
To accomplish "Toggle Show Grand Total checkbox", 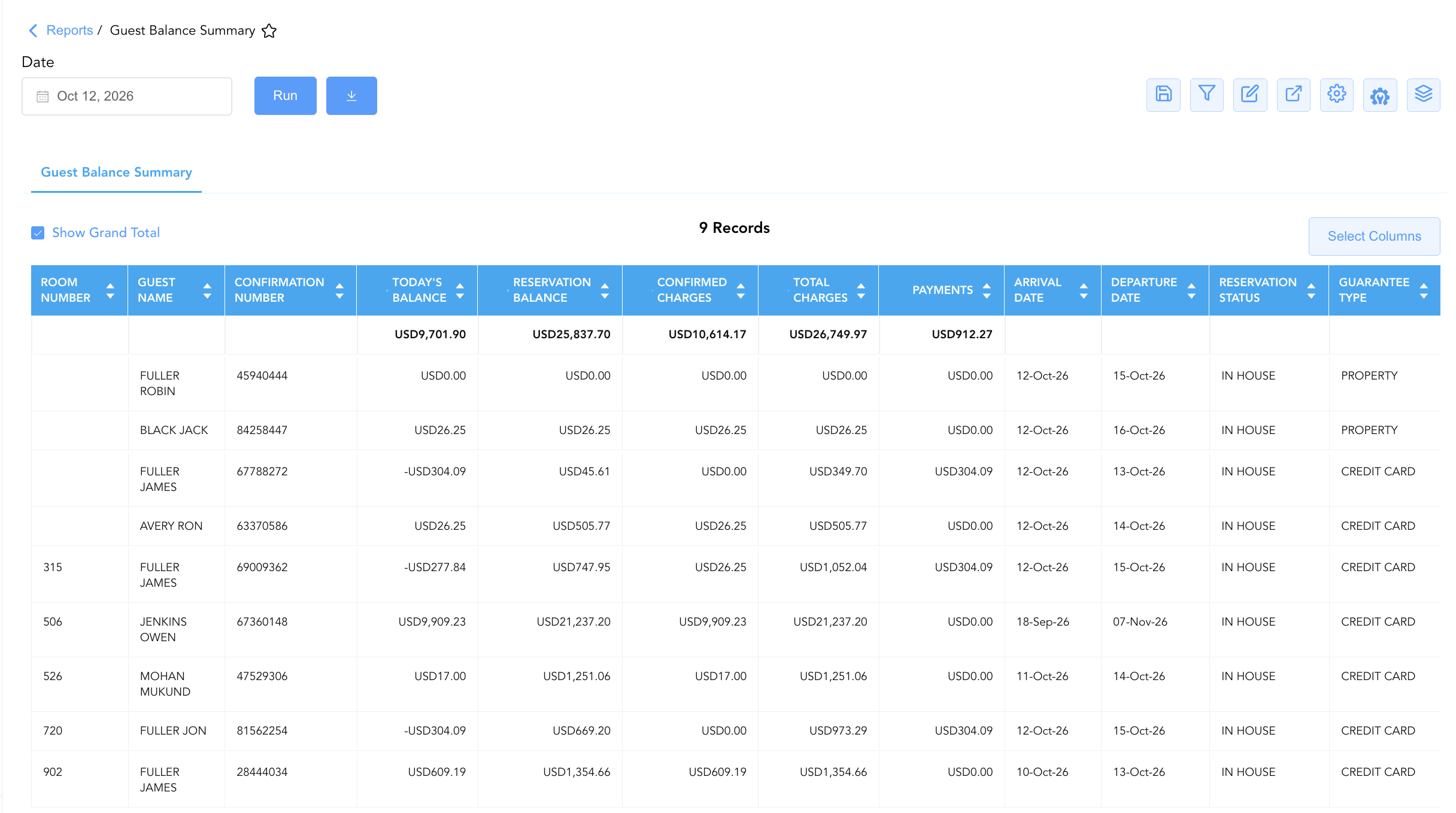I will click(x=38, y=233).
